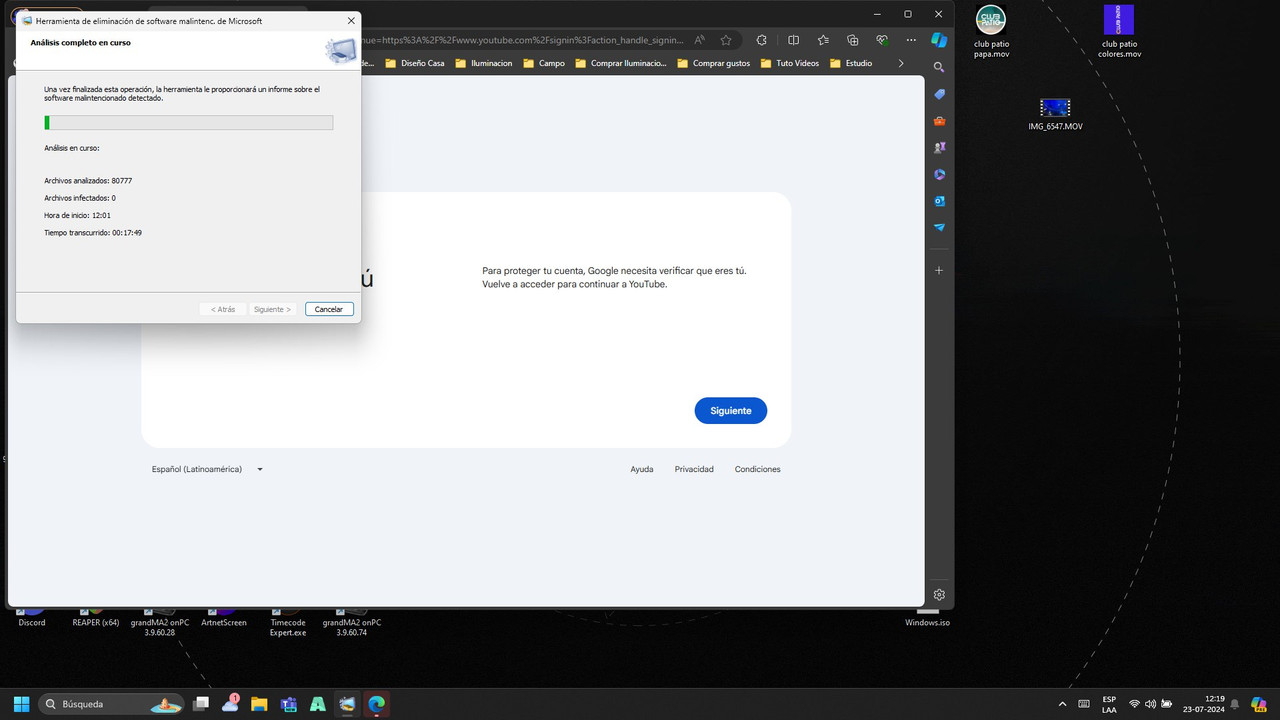Open Browser essentials heart icon
The width and height of the screenshot is (1280, 720).
pyautogui.click(x=881, y=40)
